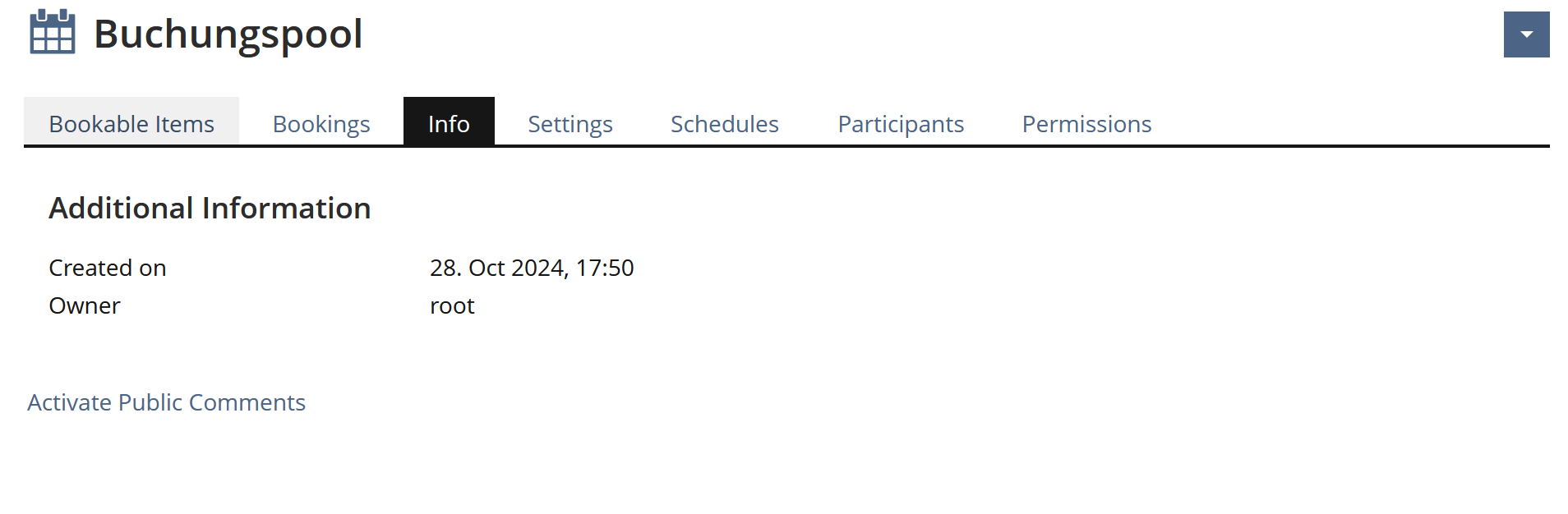The height and width of the screenshot is (514, 1568).
Task: Click the Additional Information heading
Action: click(210, 209)
